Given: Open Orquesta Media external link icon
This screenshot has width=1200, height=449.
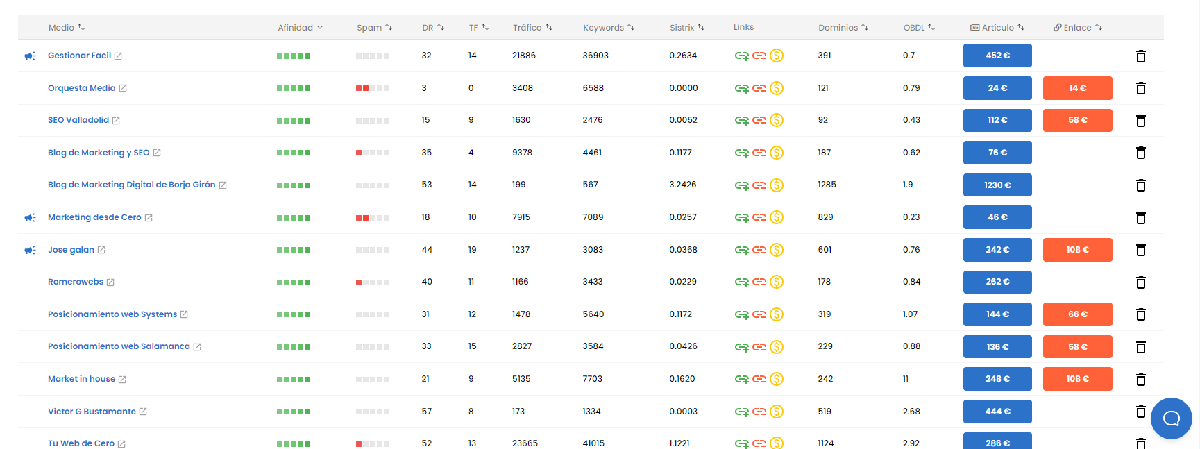Looking at the screenshot, I should (123, 88).
